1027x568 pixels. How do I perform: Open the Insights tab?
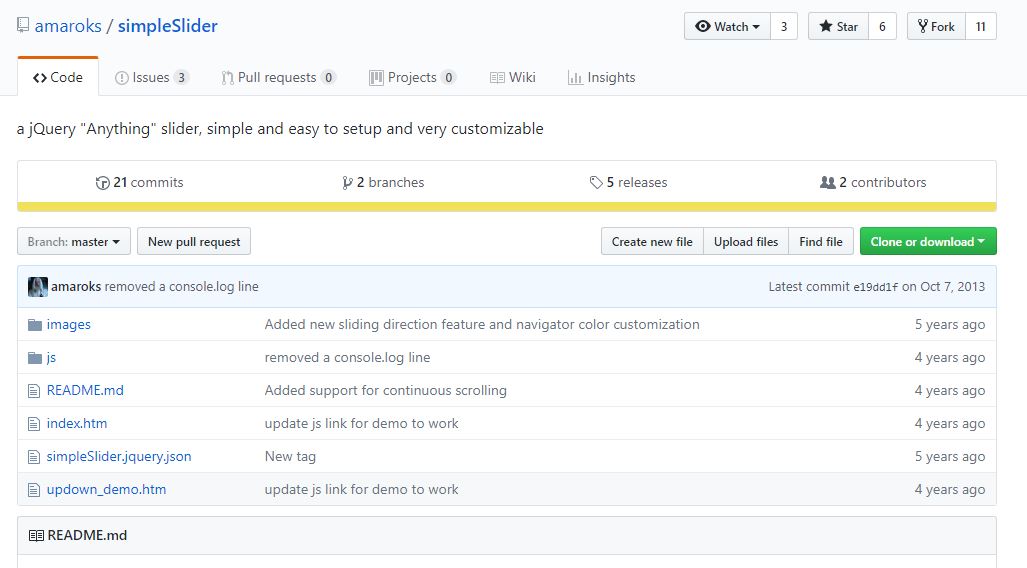coord(601,77)
